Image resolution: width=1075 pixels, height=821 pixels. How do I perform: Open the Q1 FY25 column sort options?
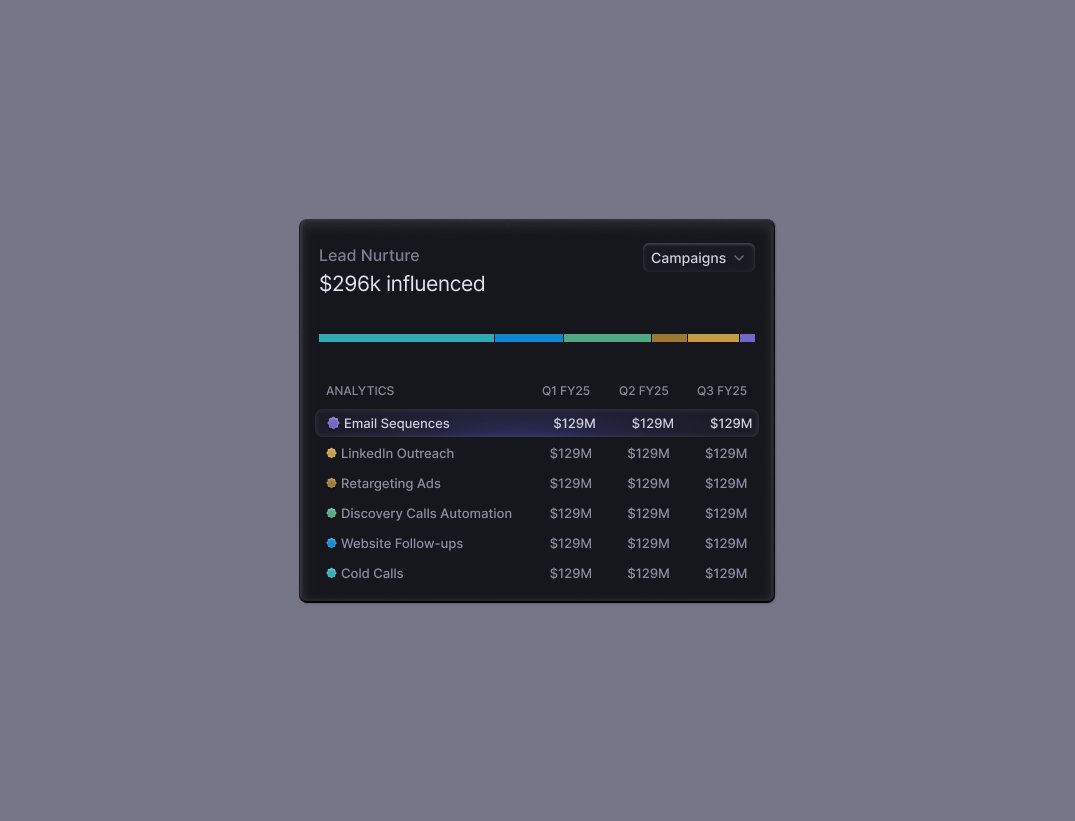point(566,391)
